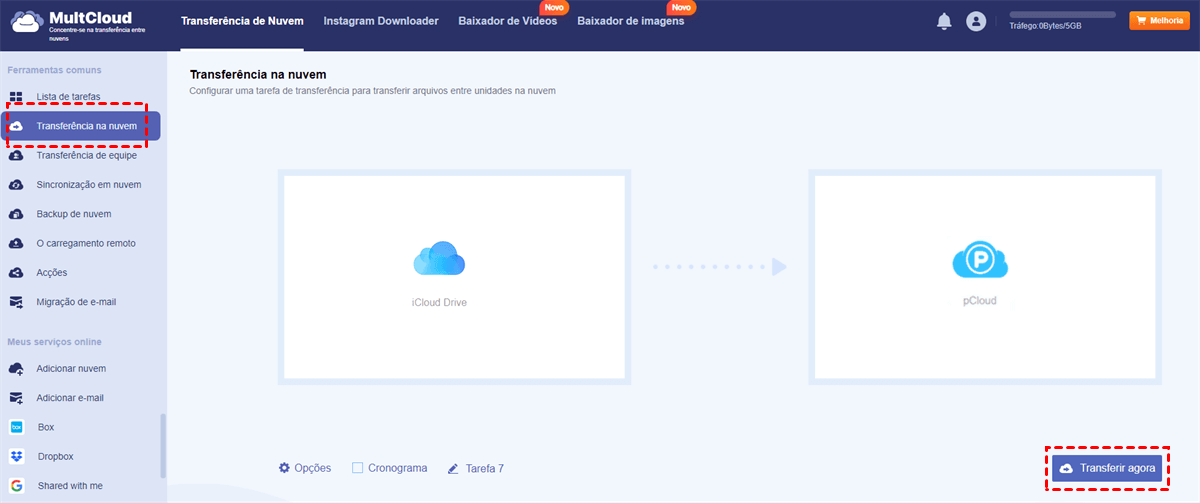Click the sidebar vertical scrollbar
This screenshot has width=1200, height=503.
(163, 446)
